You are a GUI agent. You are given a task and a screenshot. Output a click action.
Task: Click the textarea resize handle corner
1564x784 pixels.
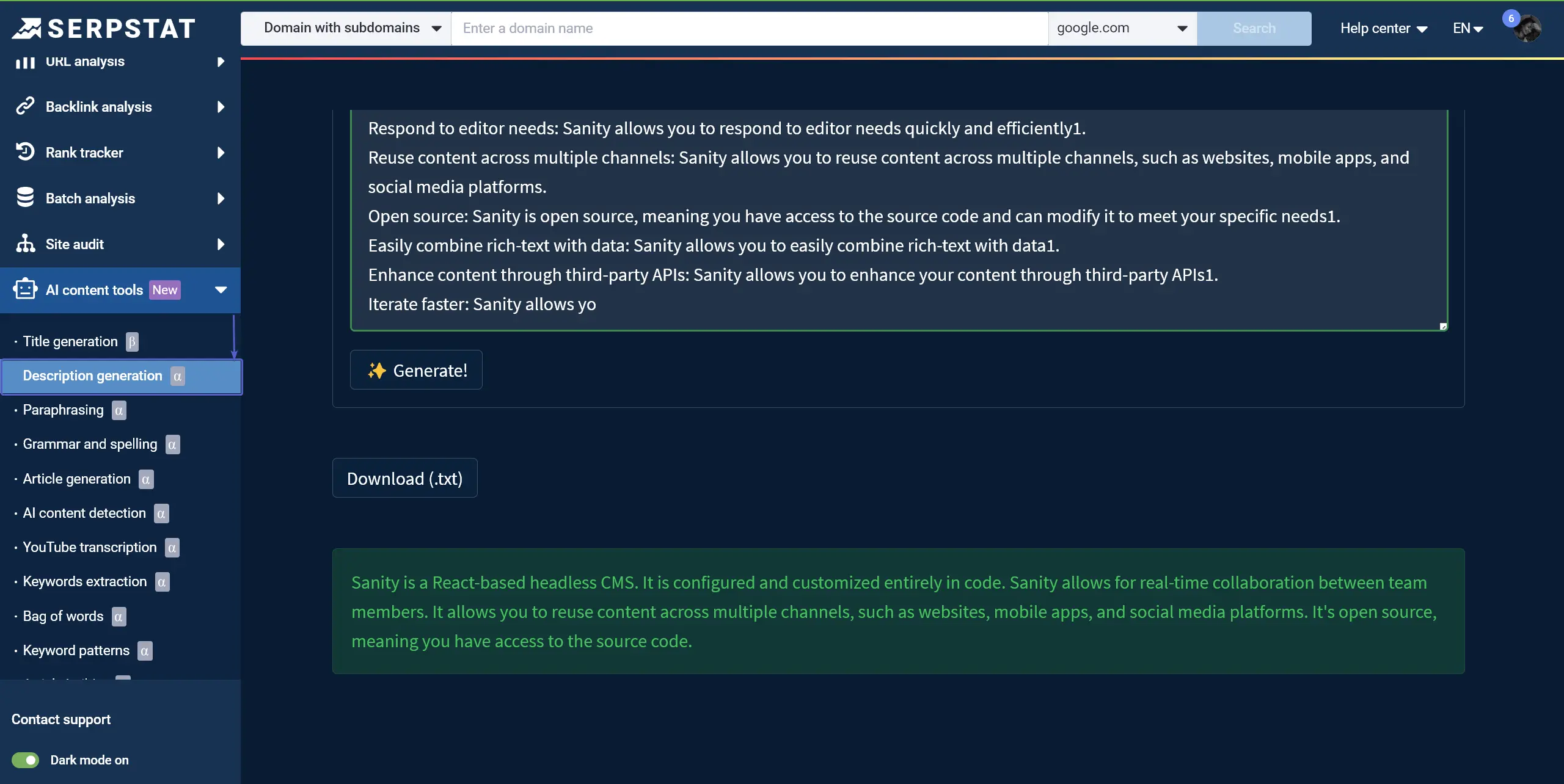pyautogui.click(x=1443, y=326)
